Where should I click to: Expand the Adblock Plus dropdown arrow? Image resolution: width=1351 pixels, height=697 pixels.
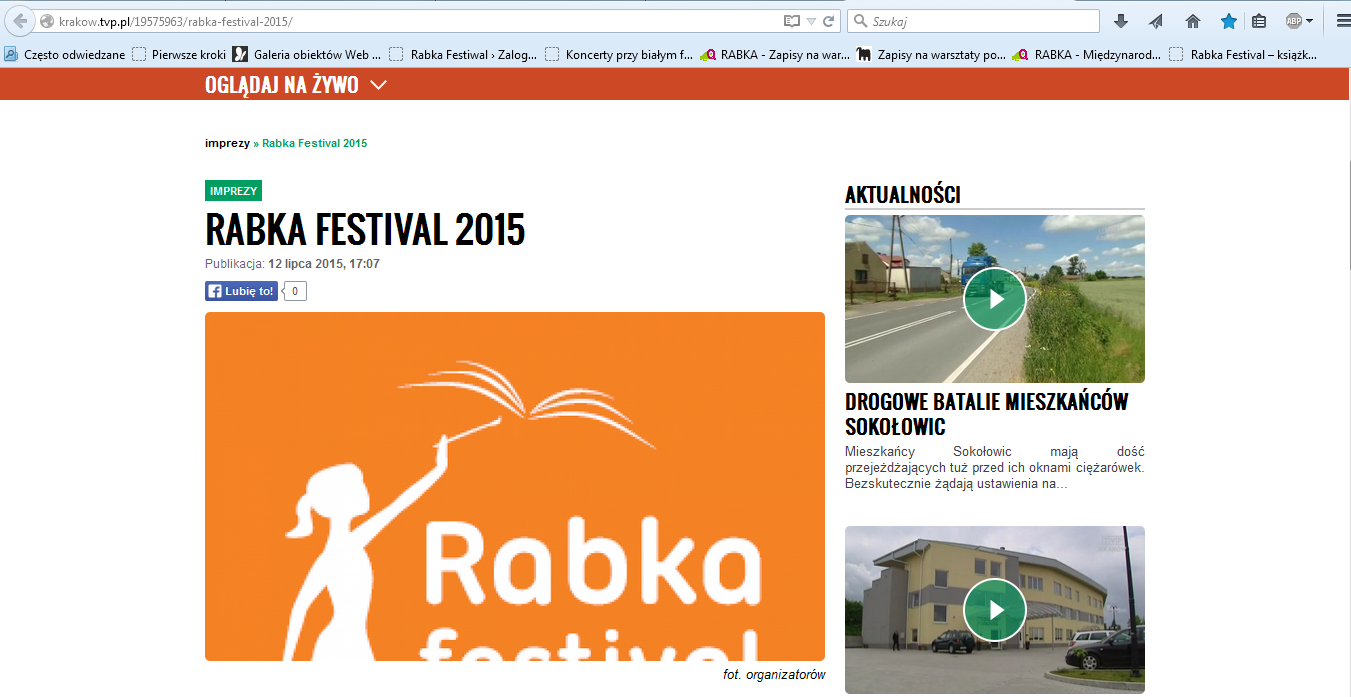click(1309, 21)
